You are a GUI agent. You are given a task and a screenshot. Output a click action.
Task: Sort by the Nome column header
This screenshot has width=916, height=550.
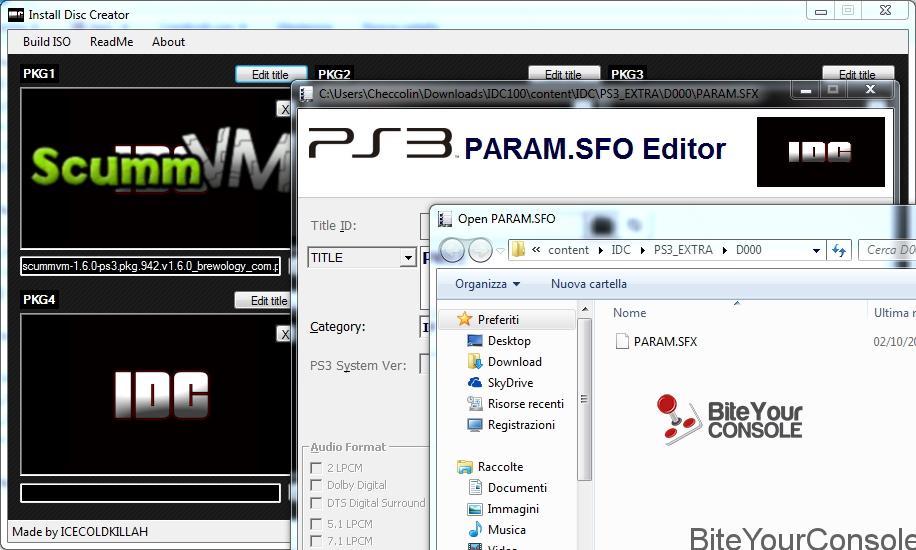tap(629, 313)
